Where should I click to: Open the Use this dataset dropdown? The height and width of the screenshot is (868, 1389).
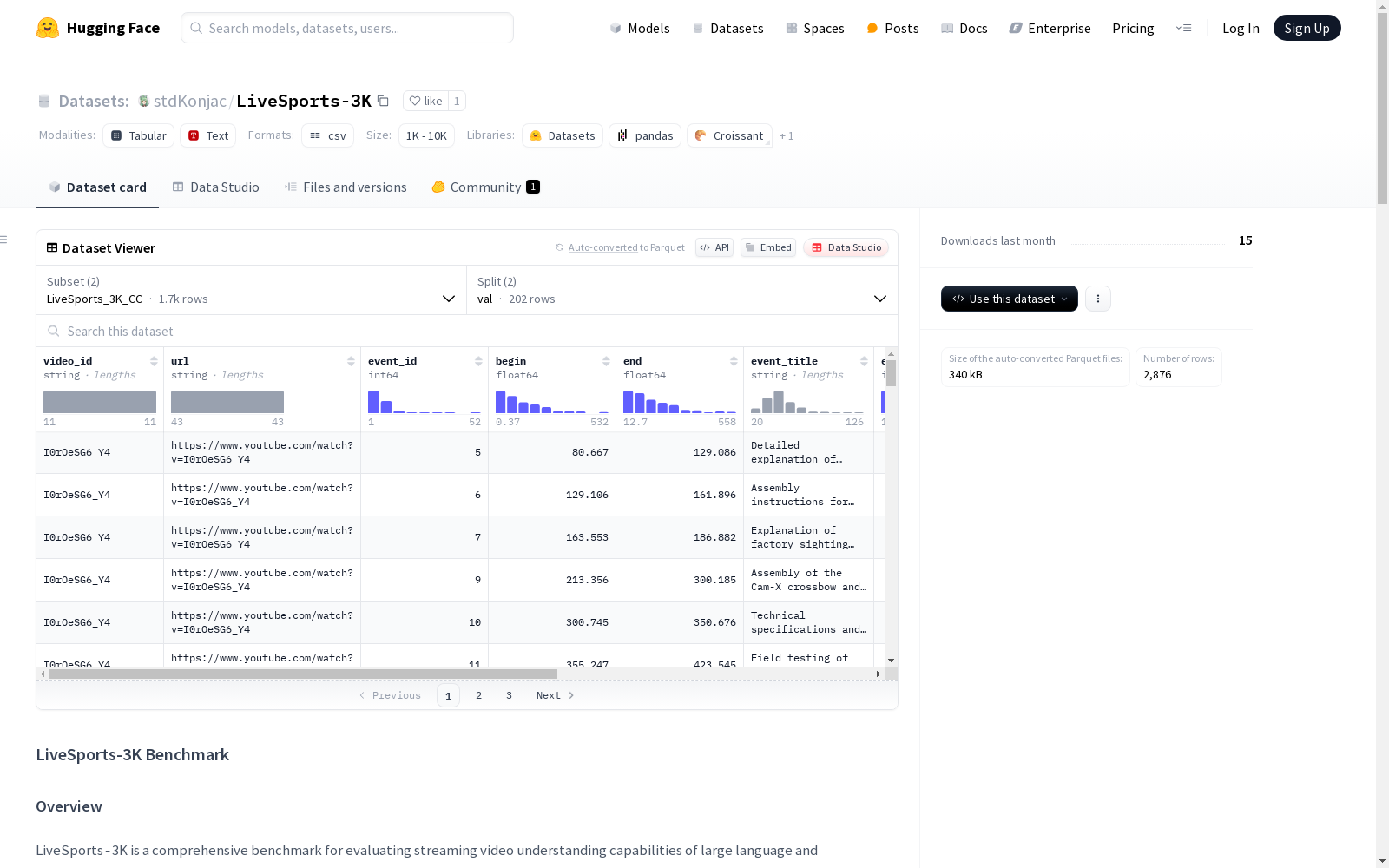(x=1010, y=299)
